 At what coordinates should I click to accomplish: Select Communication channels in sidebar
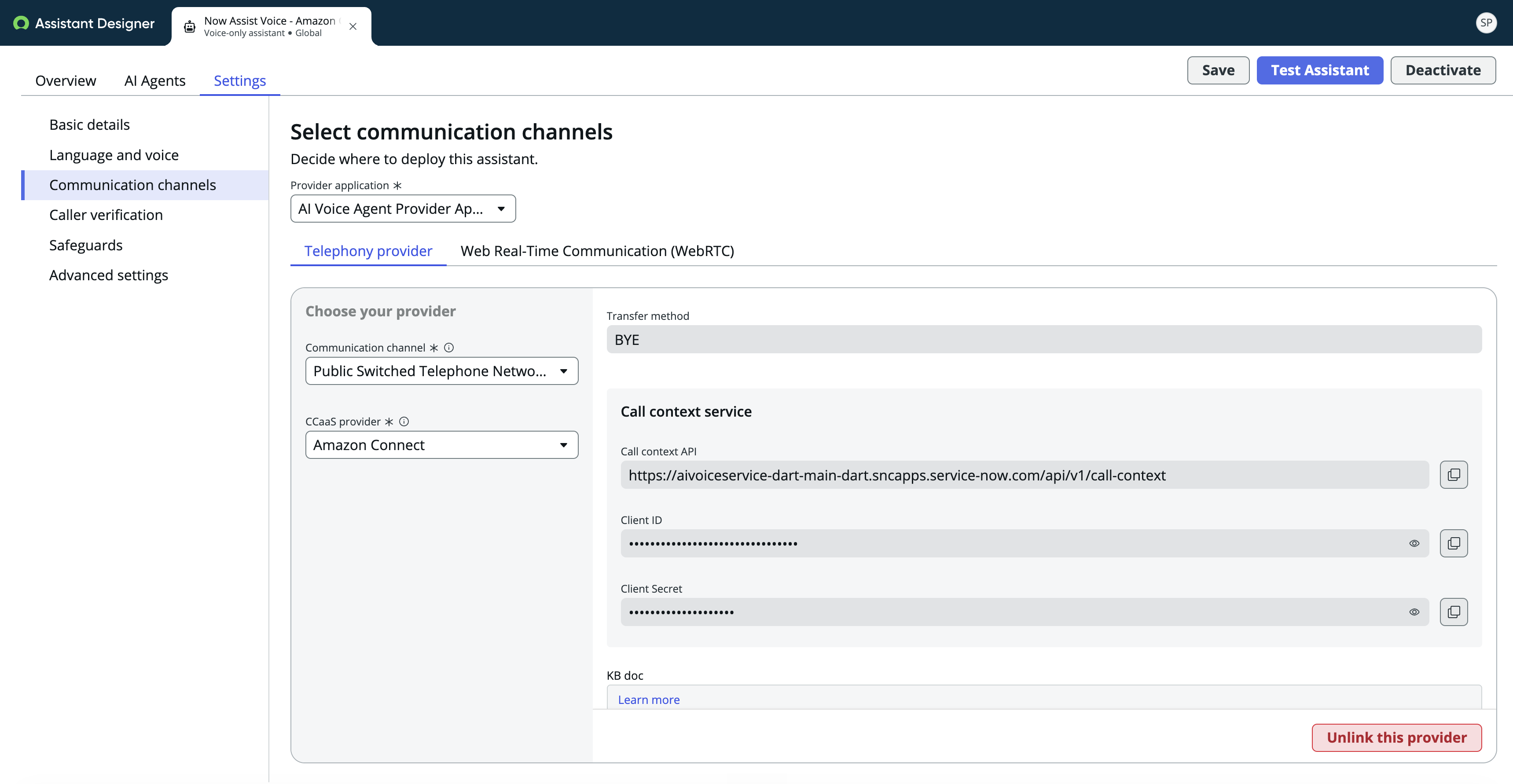145,185
